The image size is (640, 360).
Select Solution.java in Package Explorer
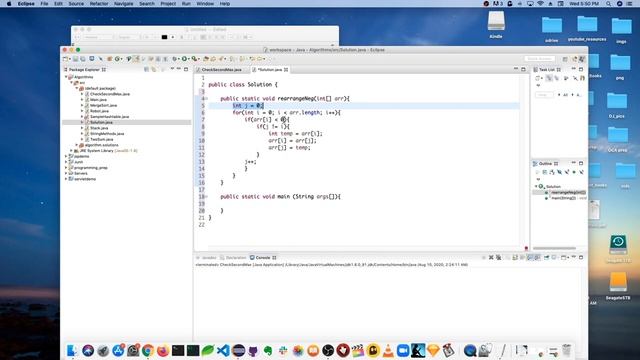(x=101, y=122)
